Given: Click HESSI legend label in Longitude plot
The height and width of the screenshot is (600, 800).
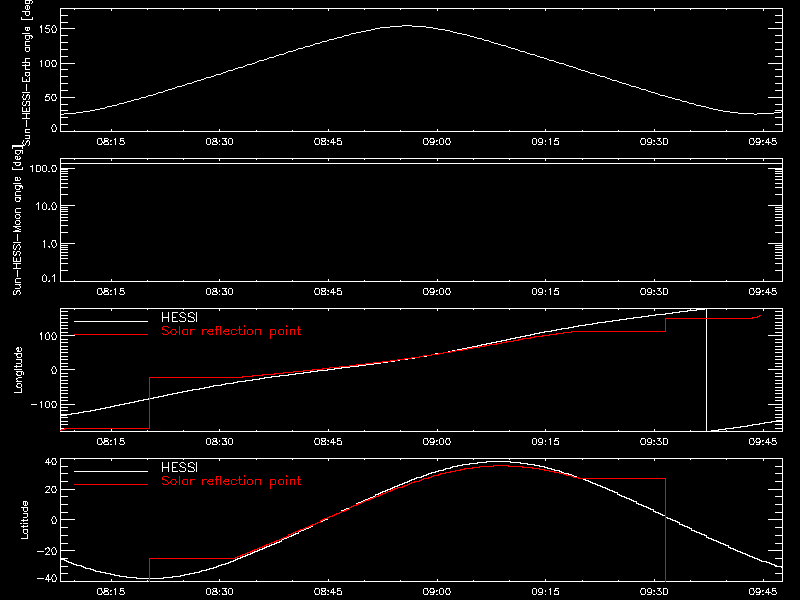Looking at the screenshot, I should tap(179, 317).
